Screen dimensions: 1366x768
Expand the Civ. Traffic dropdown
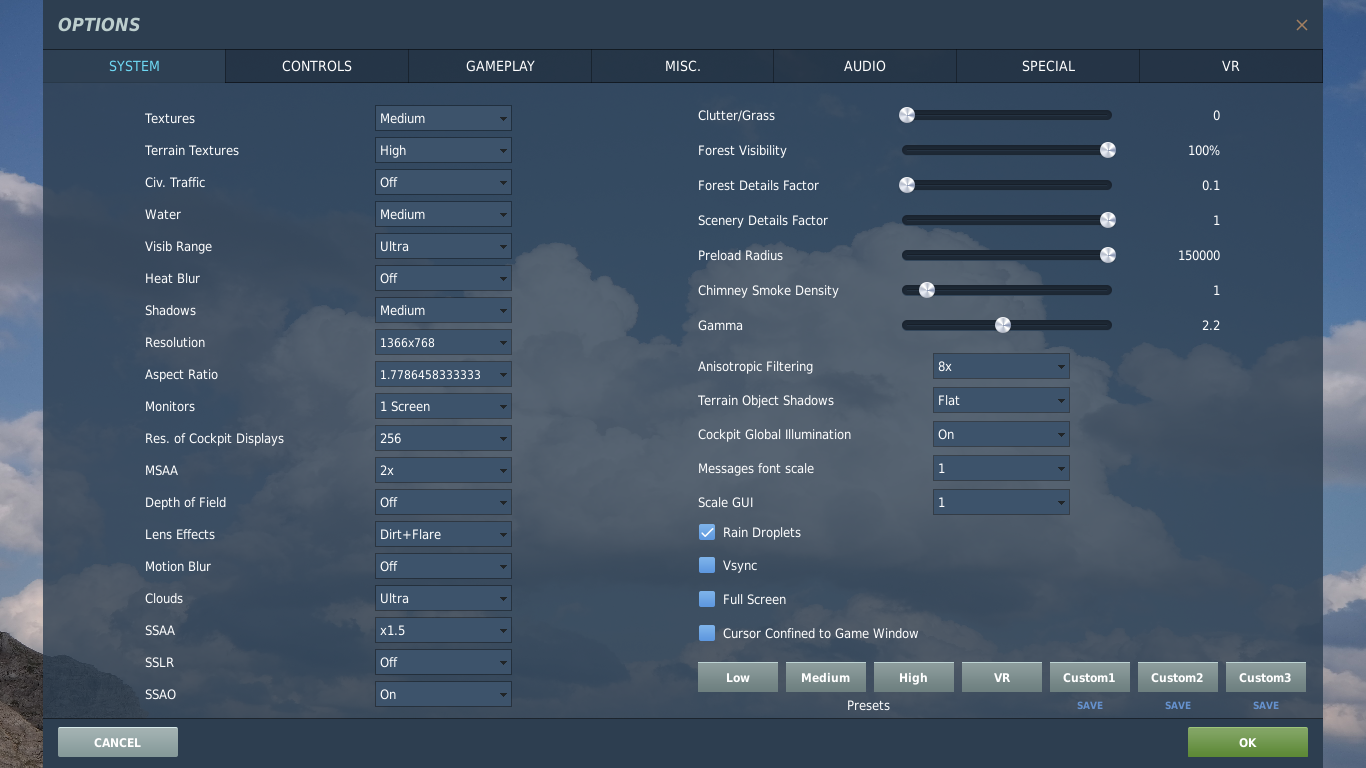[443, 182]
